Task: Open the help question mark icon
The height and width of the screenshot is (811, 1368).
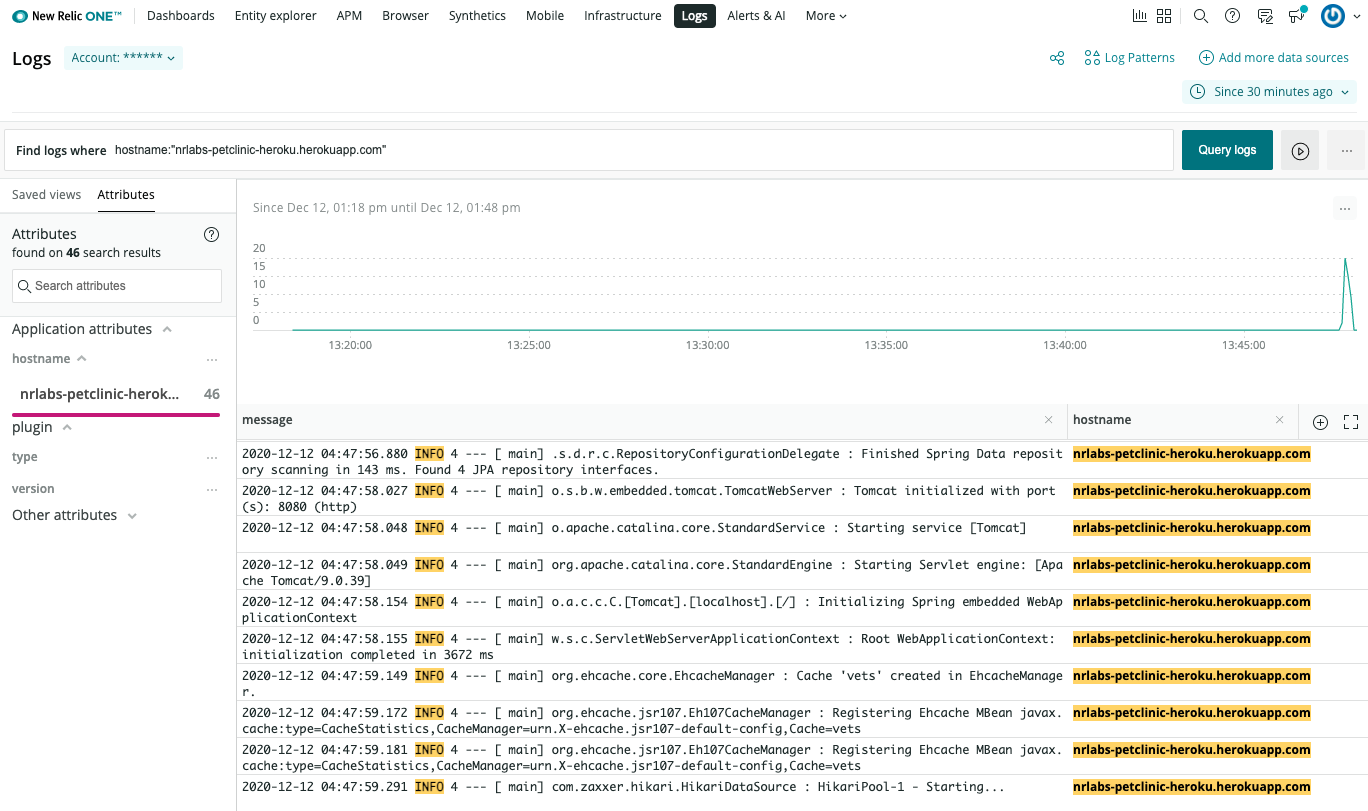Action: (x=1233, y=16)
